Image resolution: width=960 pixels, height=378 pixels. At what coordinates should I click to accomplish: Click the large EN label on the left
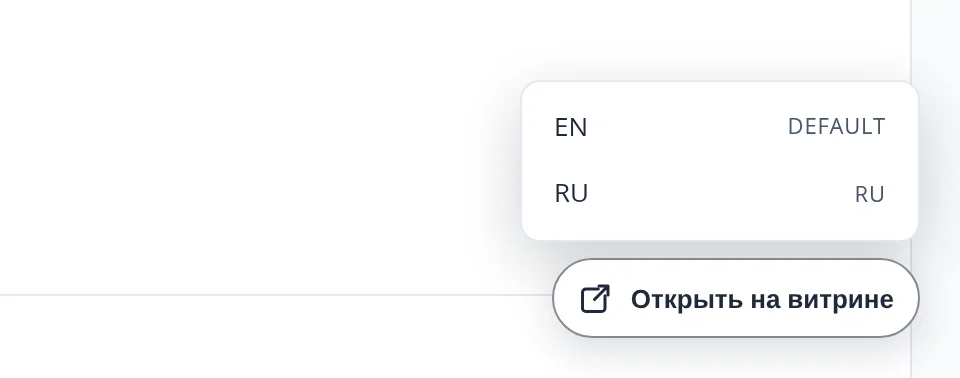coord(571,127)
